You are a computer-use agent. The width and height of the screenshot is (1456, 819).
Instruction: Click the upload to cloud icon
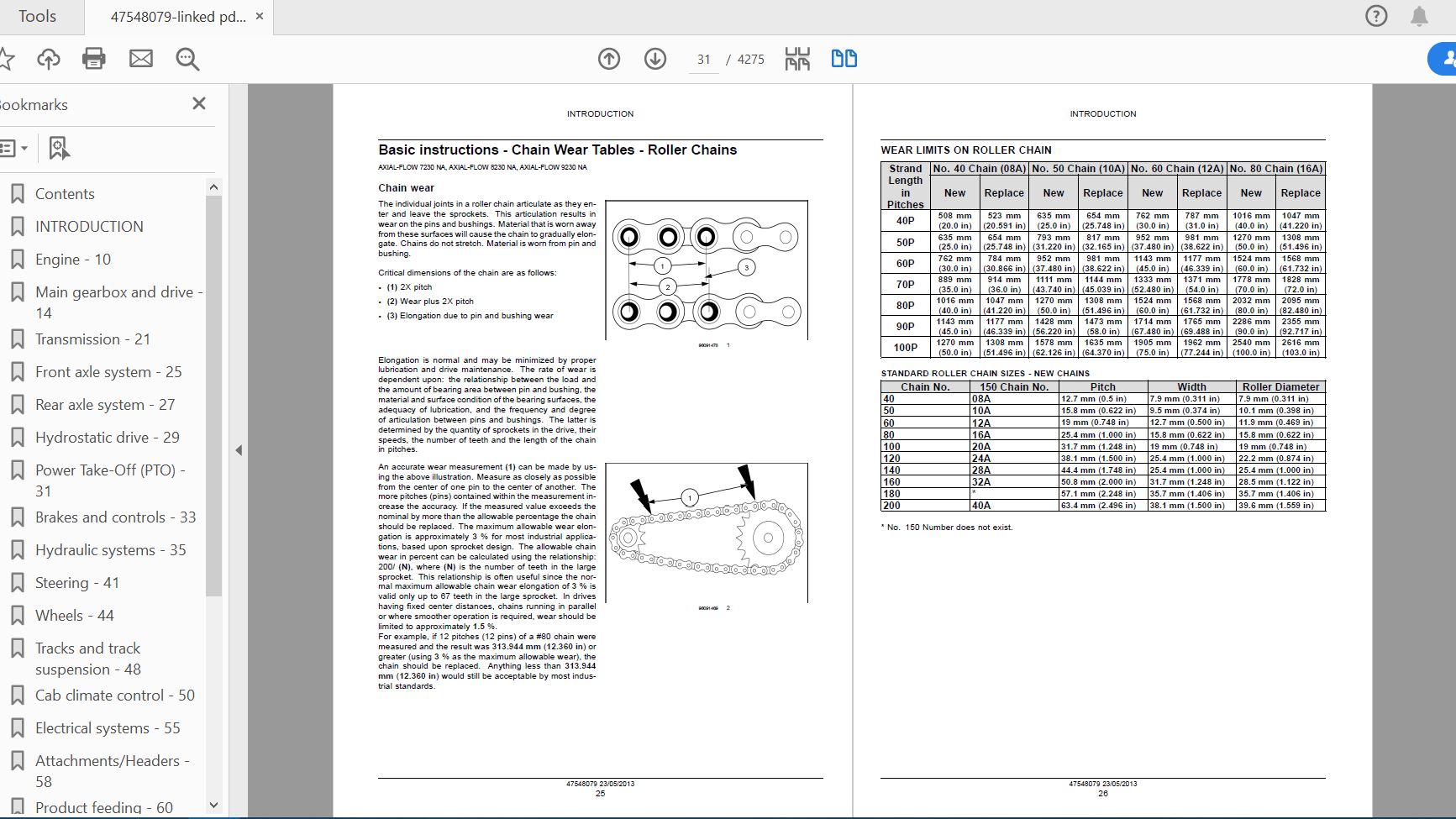[49, 59]
